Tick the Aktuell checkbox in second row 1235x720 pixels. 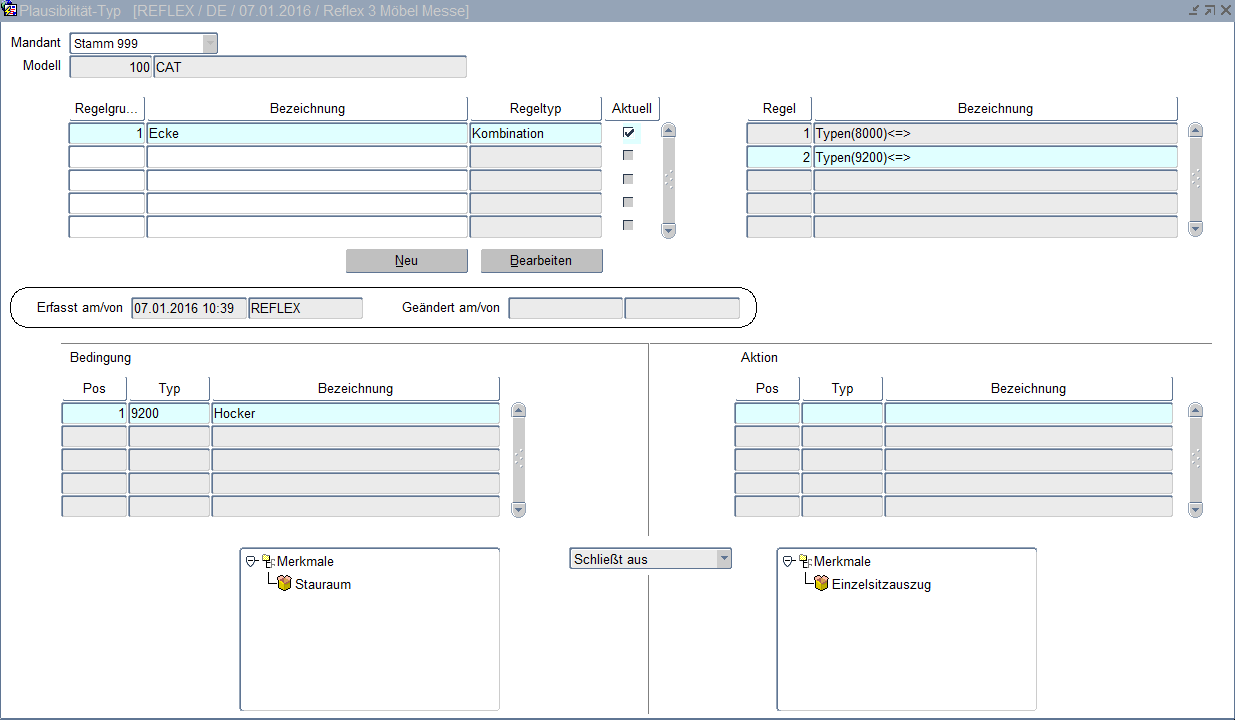[628, 156]
